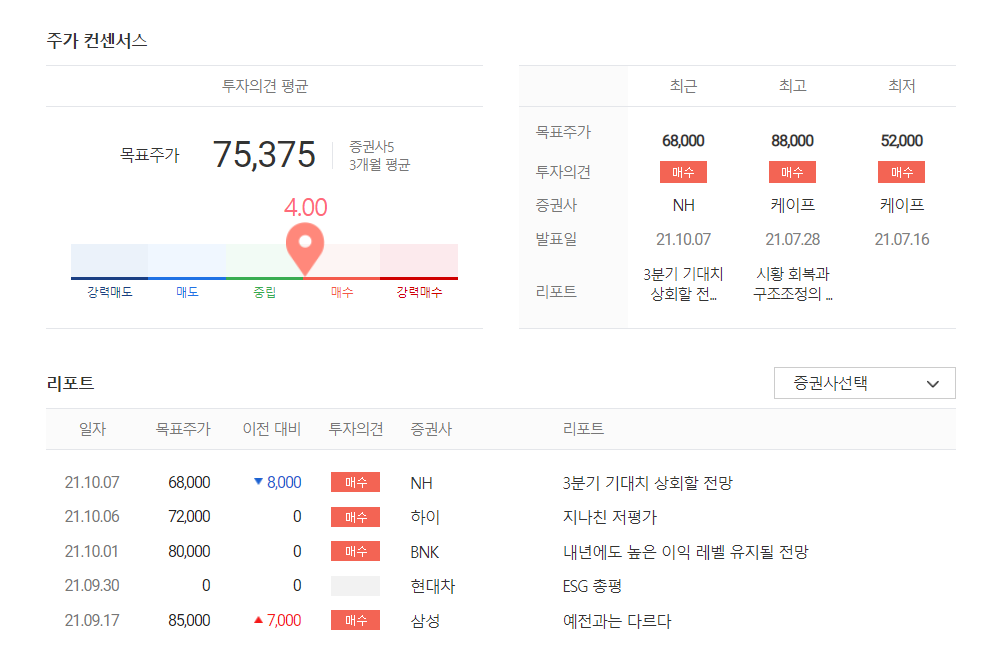
Task: Click the 일자 column header
Action: 92,429
